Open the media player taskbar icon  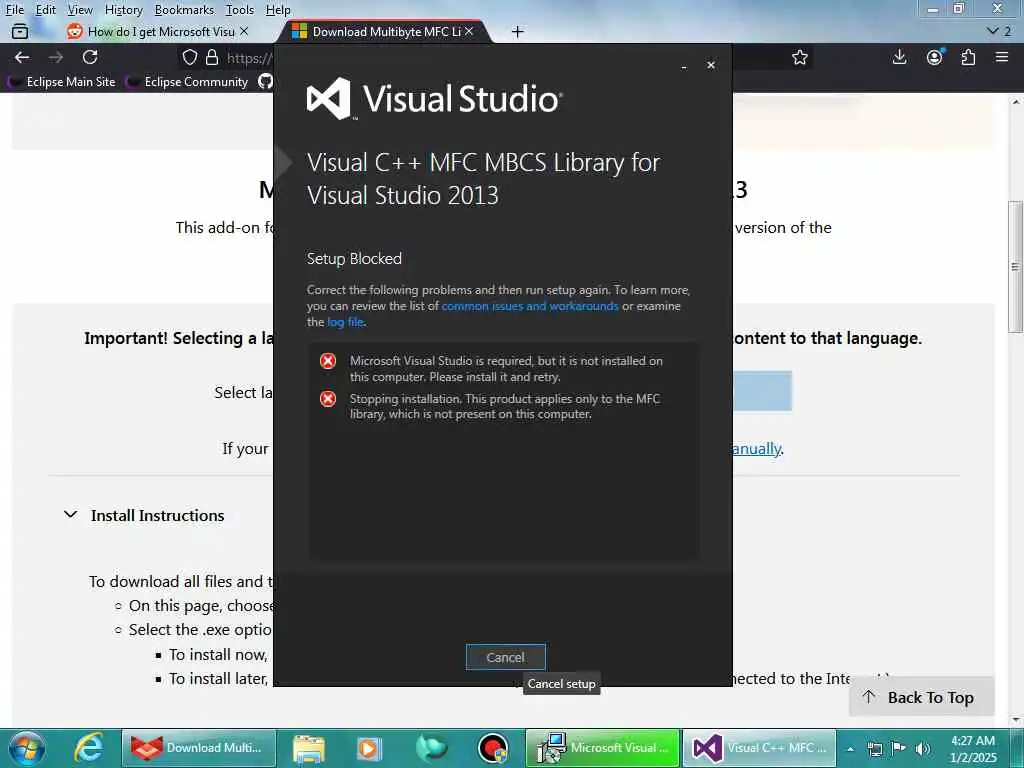[368, 748]
